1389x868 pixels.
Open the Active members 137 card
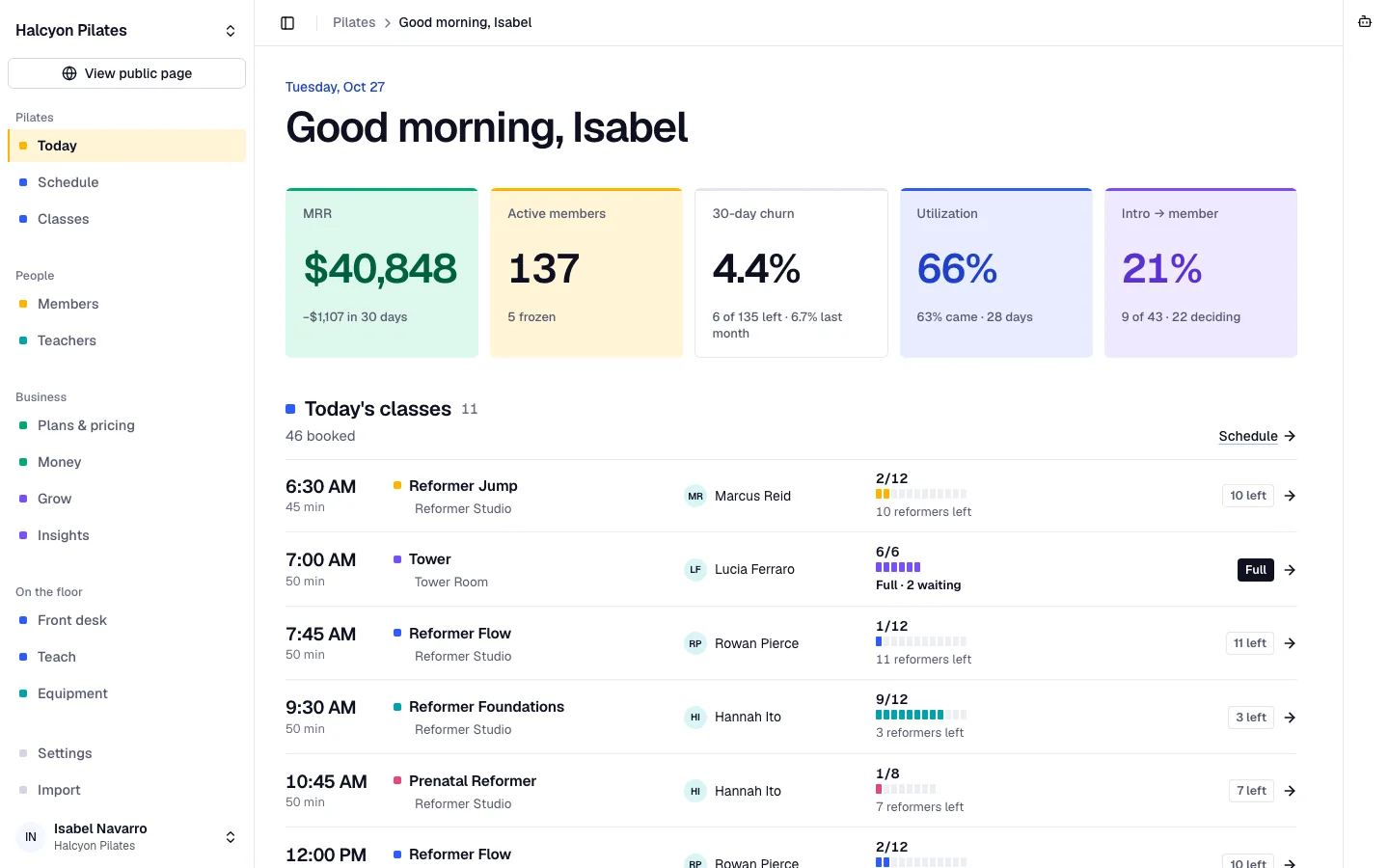[x=586, y=273]
